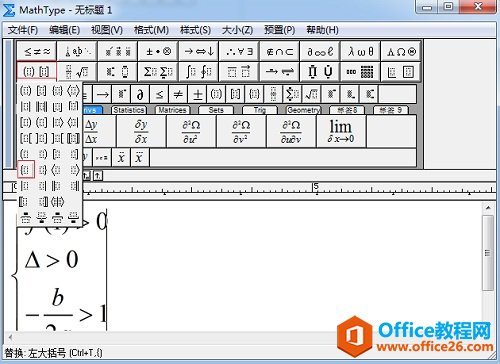Viewport: 500px width, 364px height.
Task: Click the Δ > 0 line in equation
Action: 52,260
